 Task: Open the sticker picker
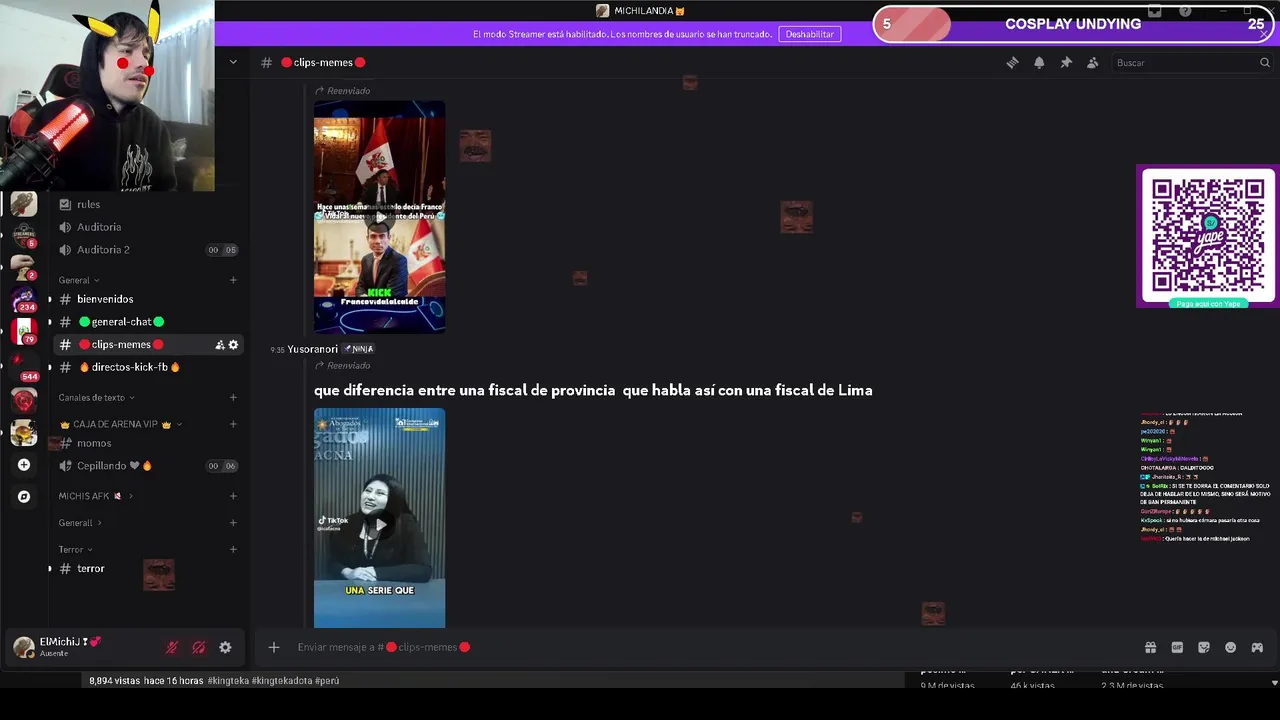click(x=1204, y=647)
